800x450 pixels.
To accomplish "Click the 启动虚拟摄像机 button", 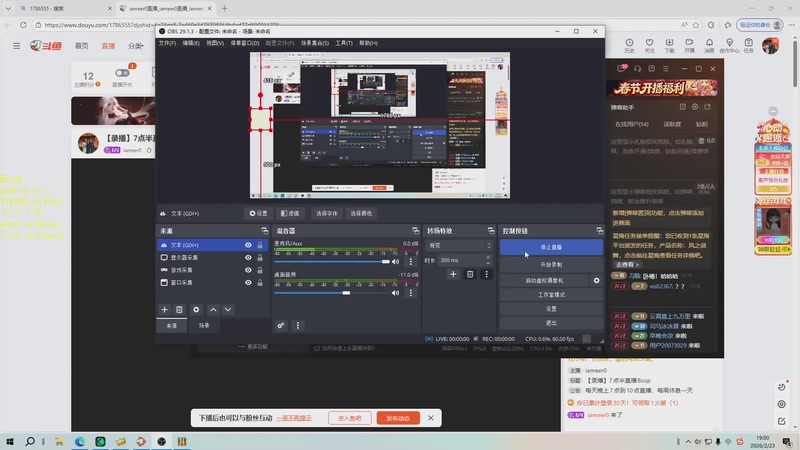I will [544, 281].
